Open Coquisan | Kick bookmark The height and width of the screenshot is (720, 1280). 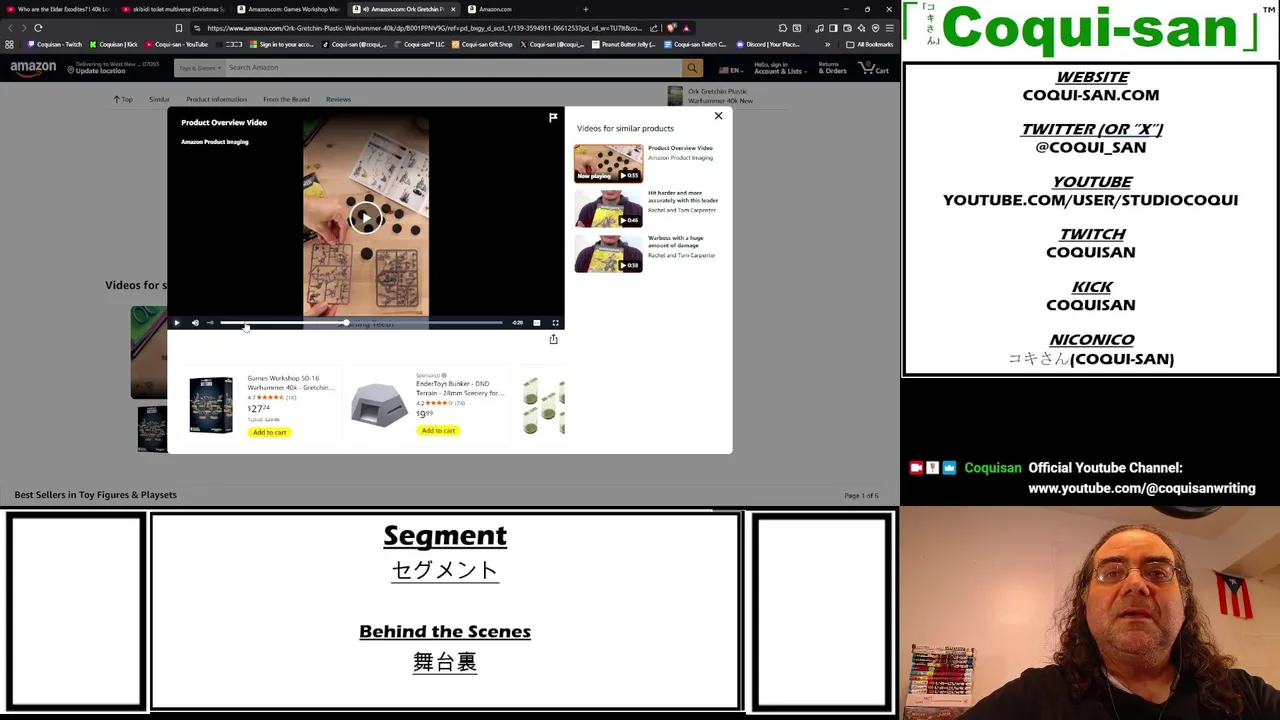coord(114,44)
